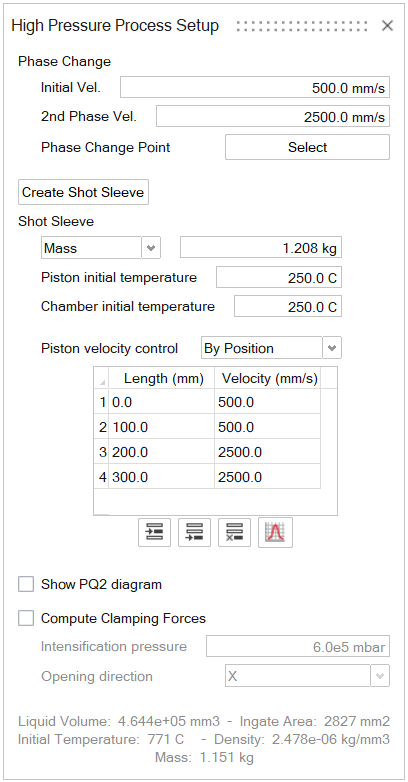Grab the dotted panel drag handle
This screenshot has width=408, height=782.
click(303, 26)
